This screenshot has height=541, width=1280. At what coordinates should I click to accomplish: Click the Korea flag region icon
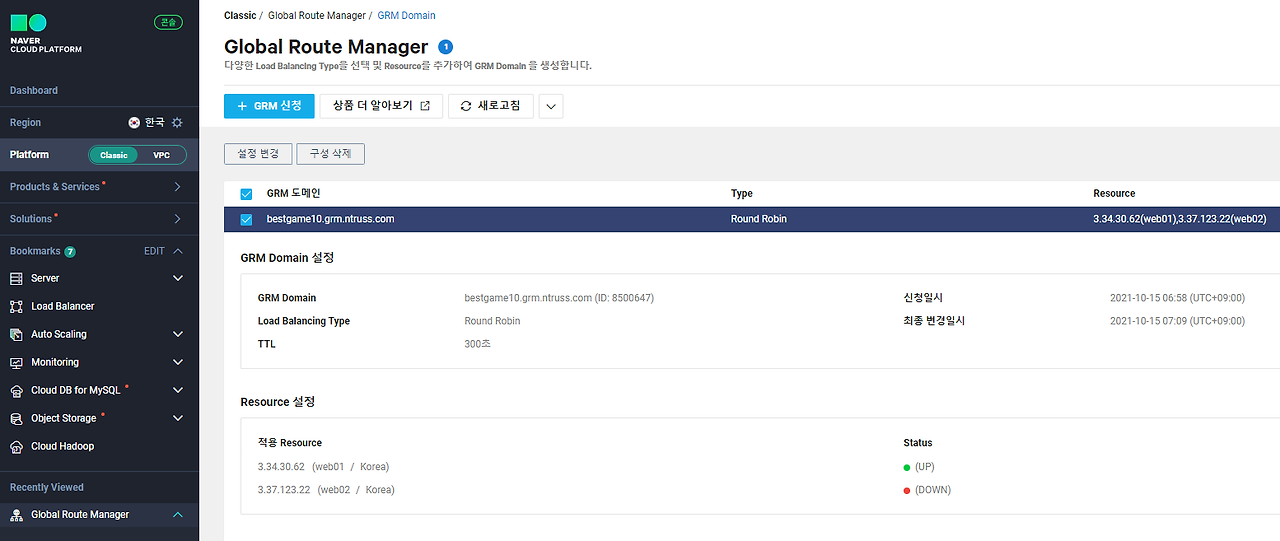pyautogui.click(x=134, y=122)
